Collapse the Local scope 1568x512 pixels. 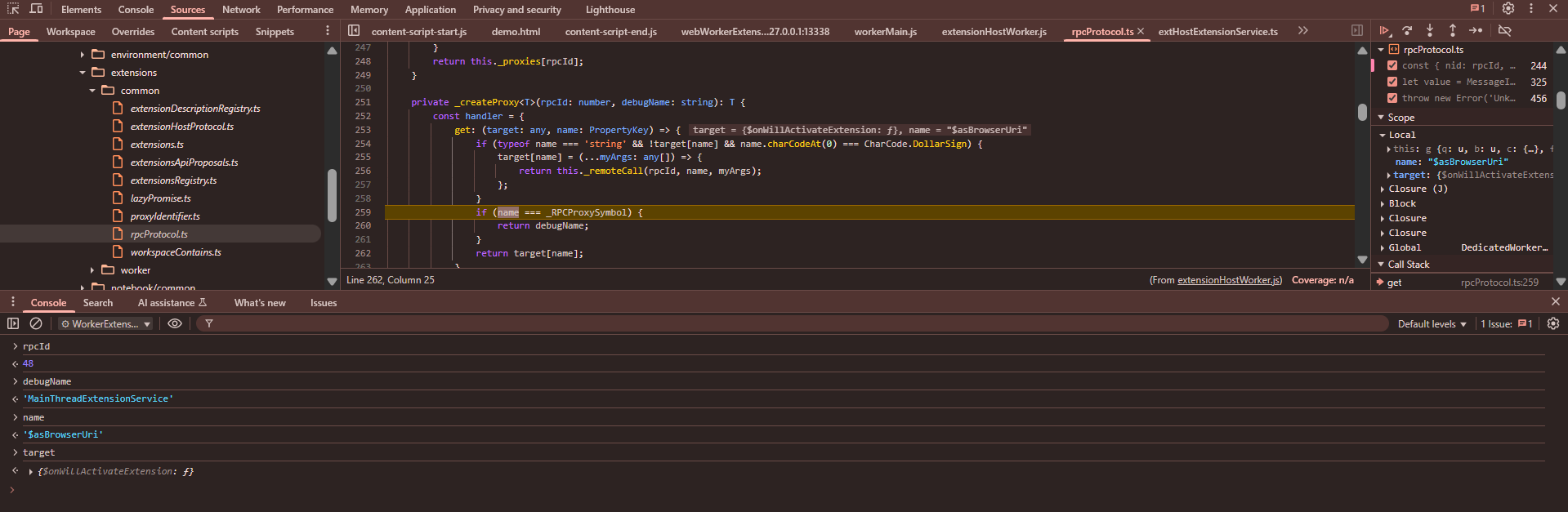coord(1383,135)
